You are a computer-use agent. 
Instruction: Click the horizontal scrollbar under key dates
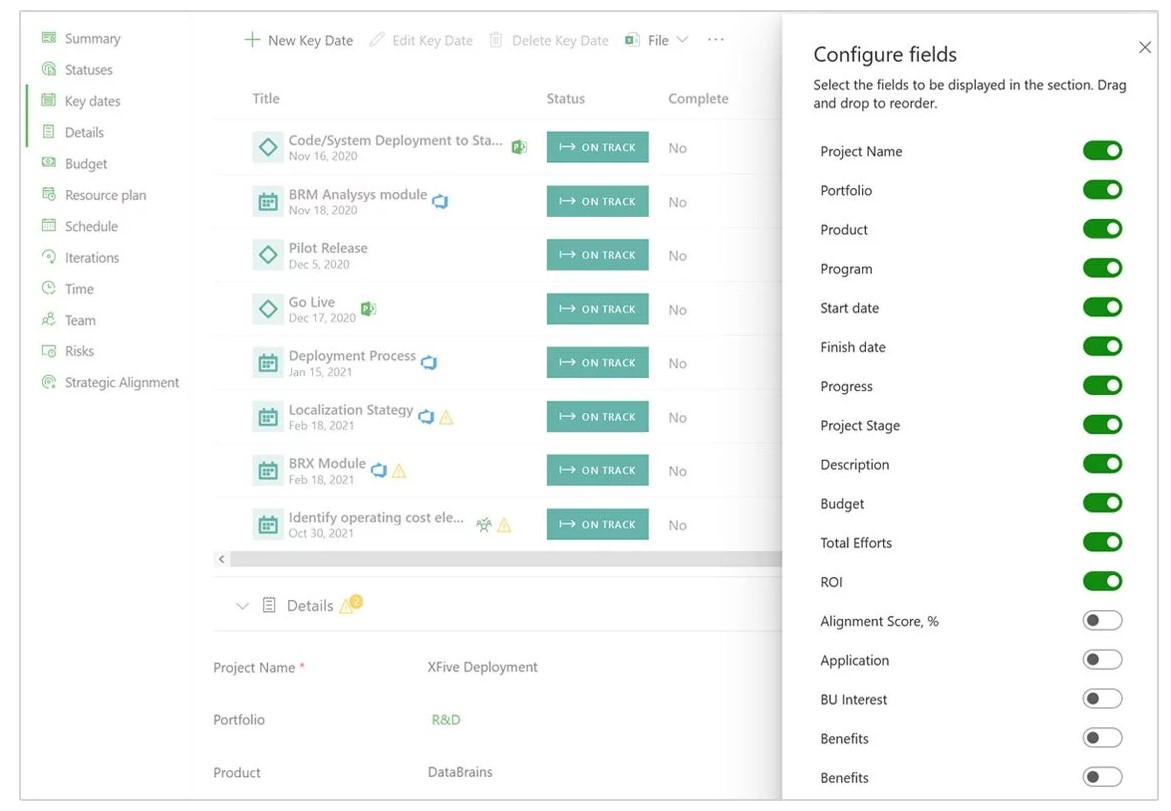500,559
